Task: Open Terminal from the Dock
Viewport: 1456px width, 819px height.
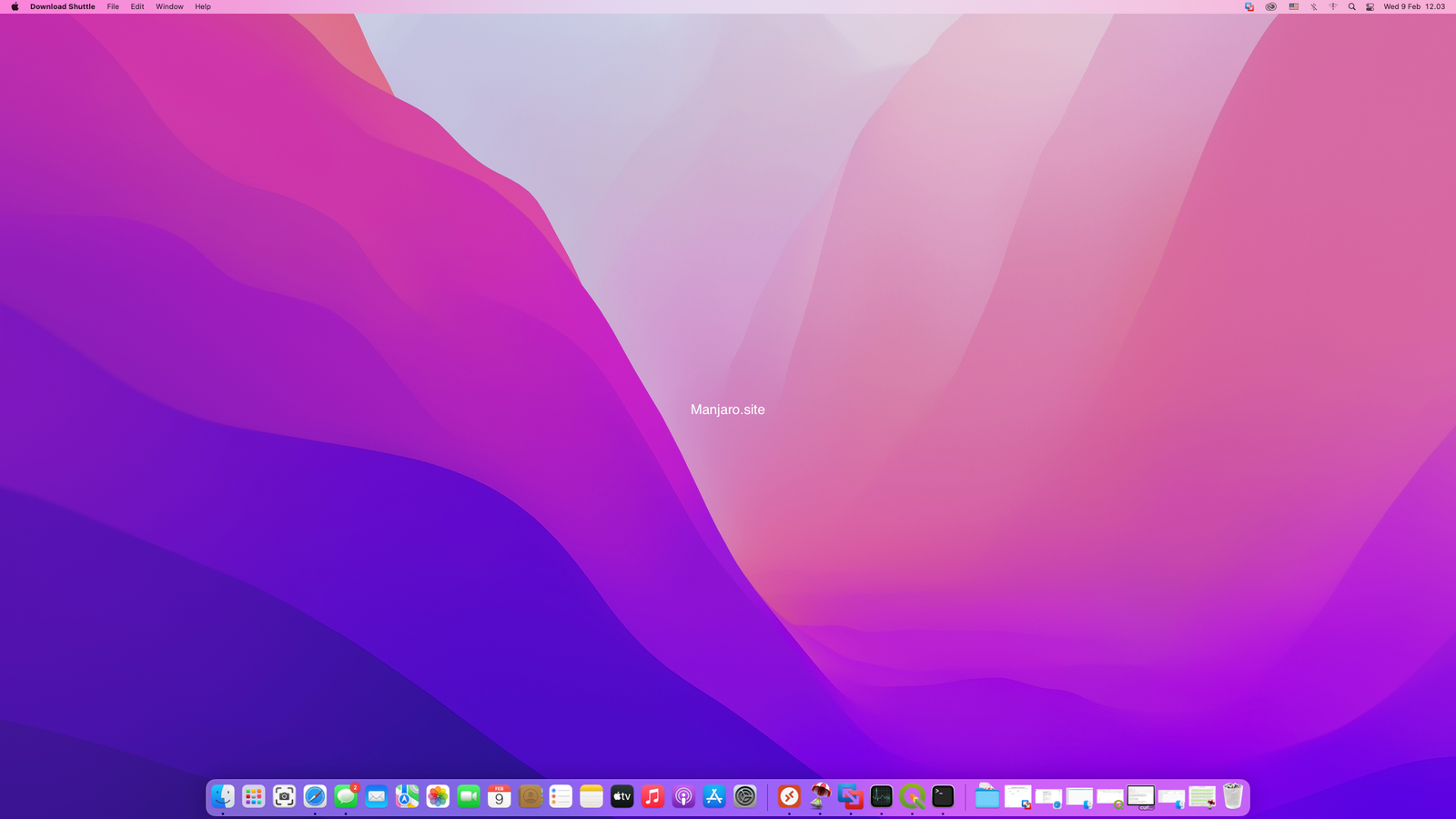Action: tap(943, 796)
